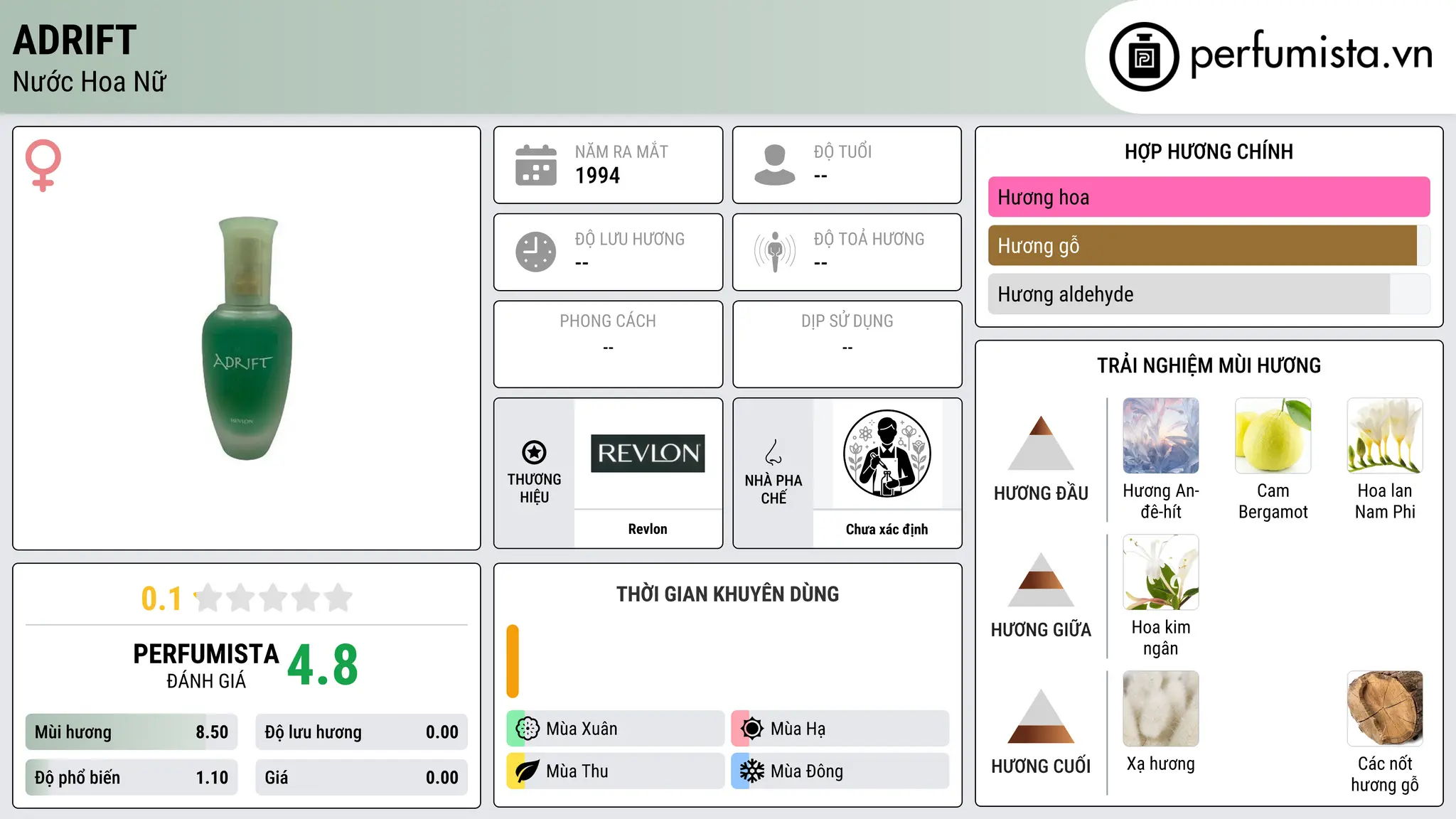The width and height of the screenshot is (1456, 819).
Task: Click the Dịp Sử Dụng card
Action: click(x=847, y=344)
